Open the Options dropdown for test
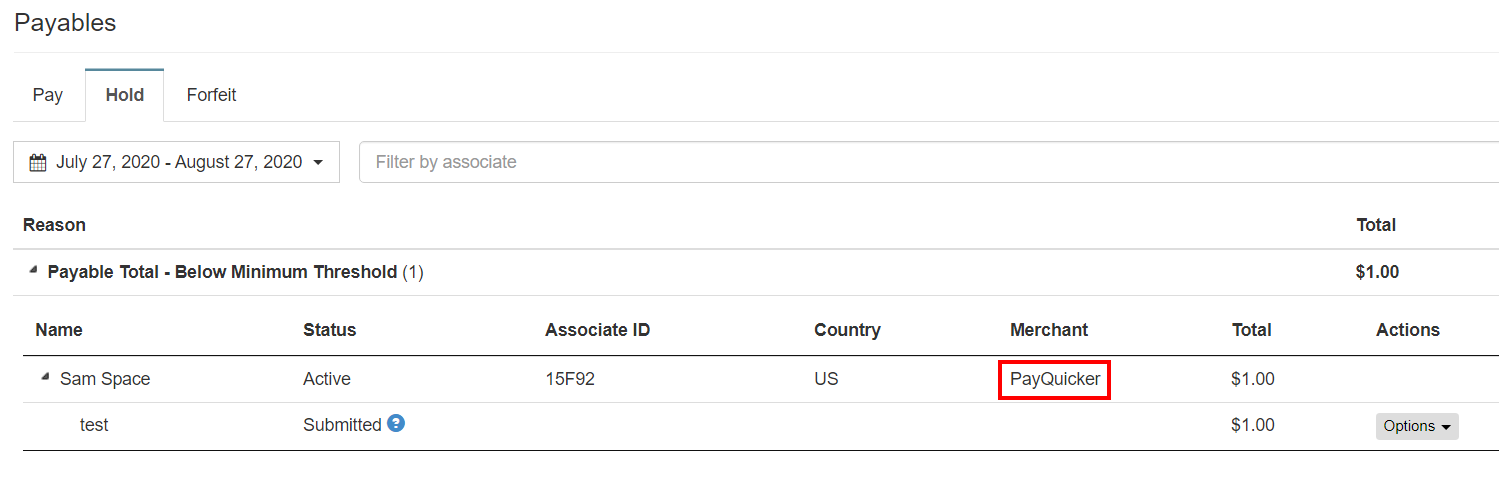 [1416, 426]
